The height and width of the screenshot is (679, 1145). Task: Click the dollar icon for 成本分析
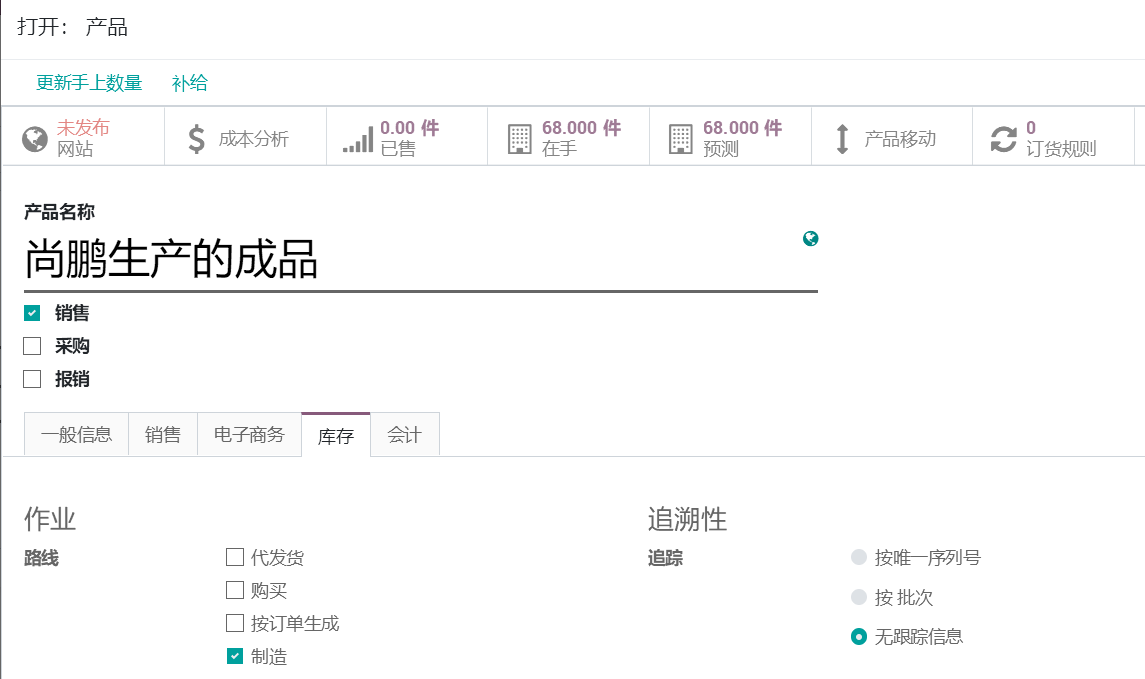point(196,139)
